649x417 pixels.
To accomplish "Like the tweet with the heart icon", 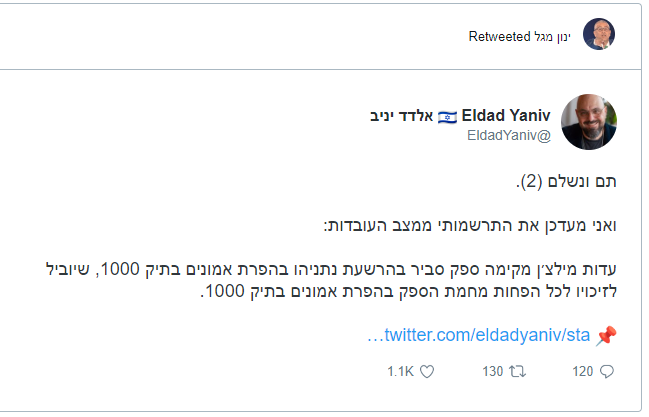I will point(427,371).
